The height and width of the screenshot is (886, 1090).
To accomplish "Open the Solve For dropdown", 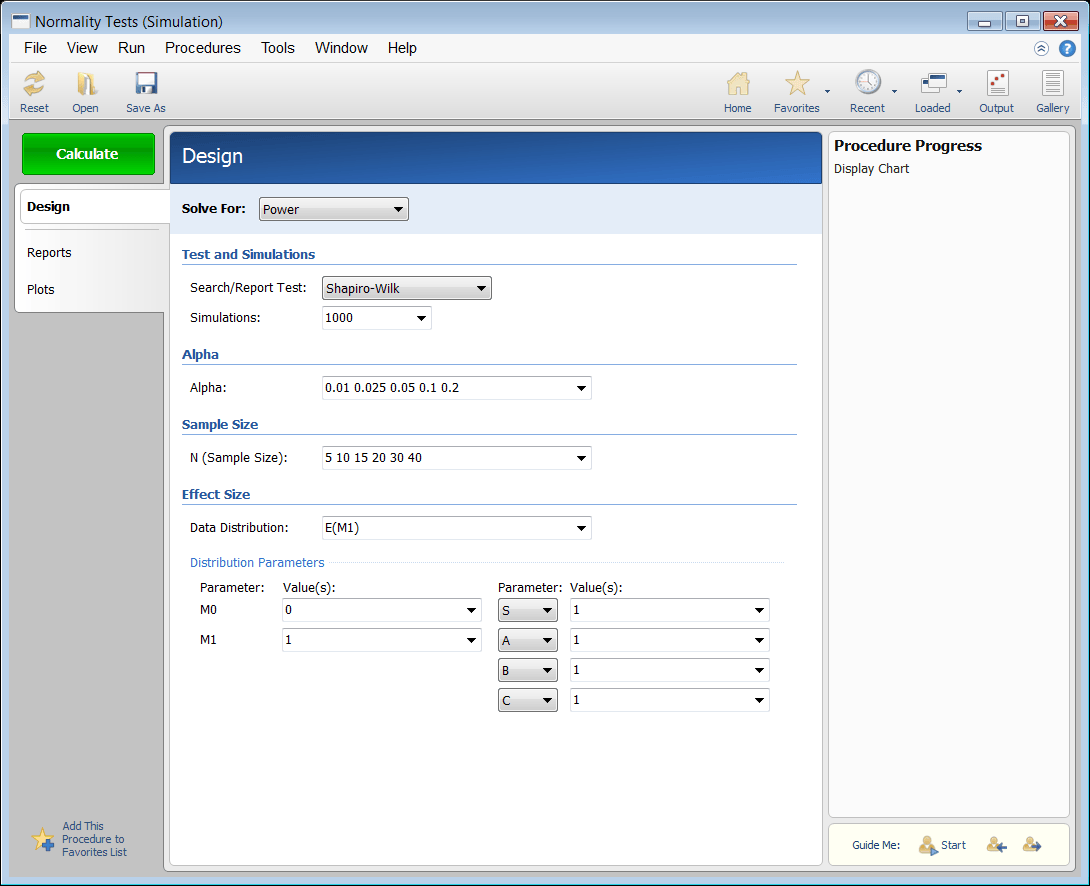I will (x=334, y=209).
